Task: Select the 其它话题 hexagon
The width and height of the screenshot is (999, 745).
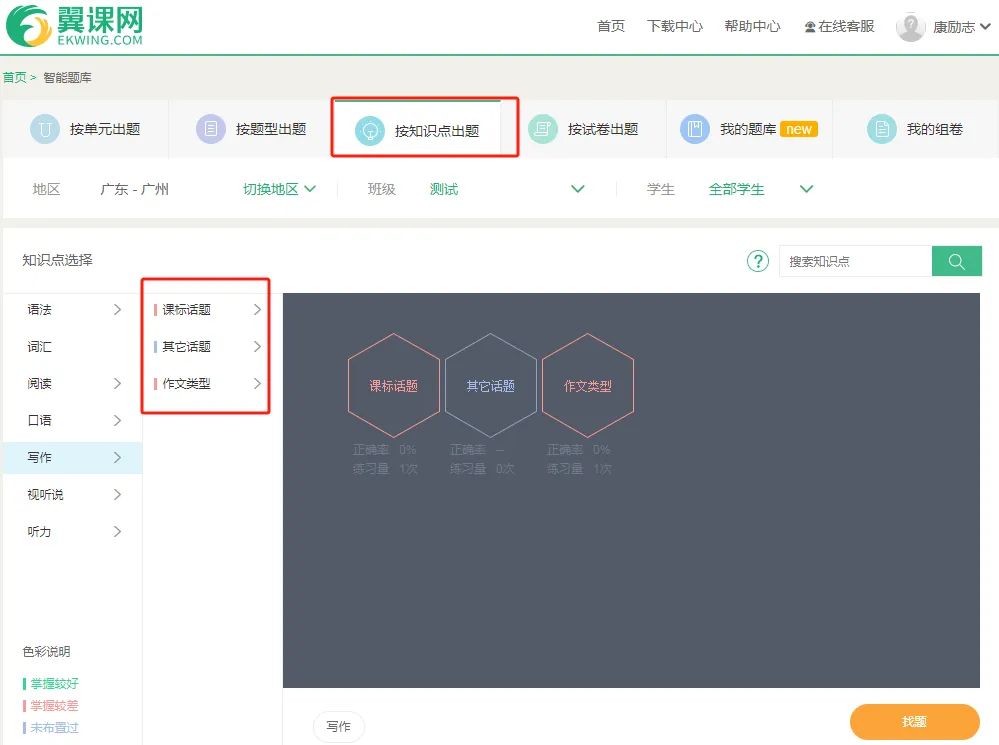Action: click(x=491, y=386)
